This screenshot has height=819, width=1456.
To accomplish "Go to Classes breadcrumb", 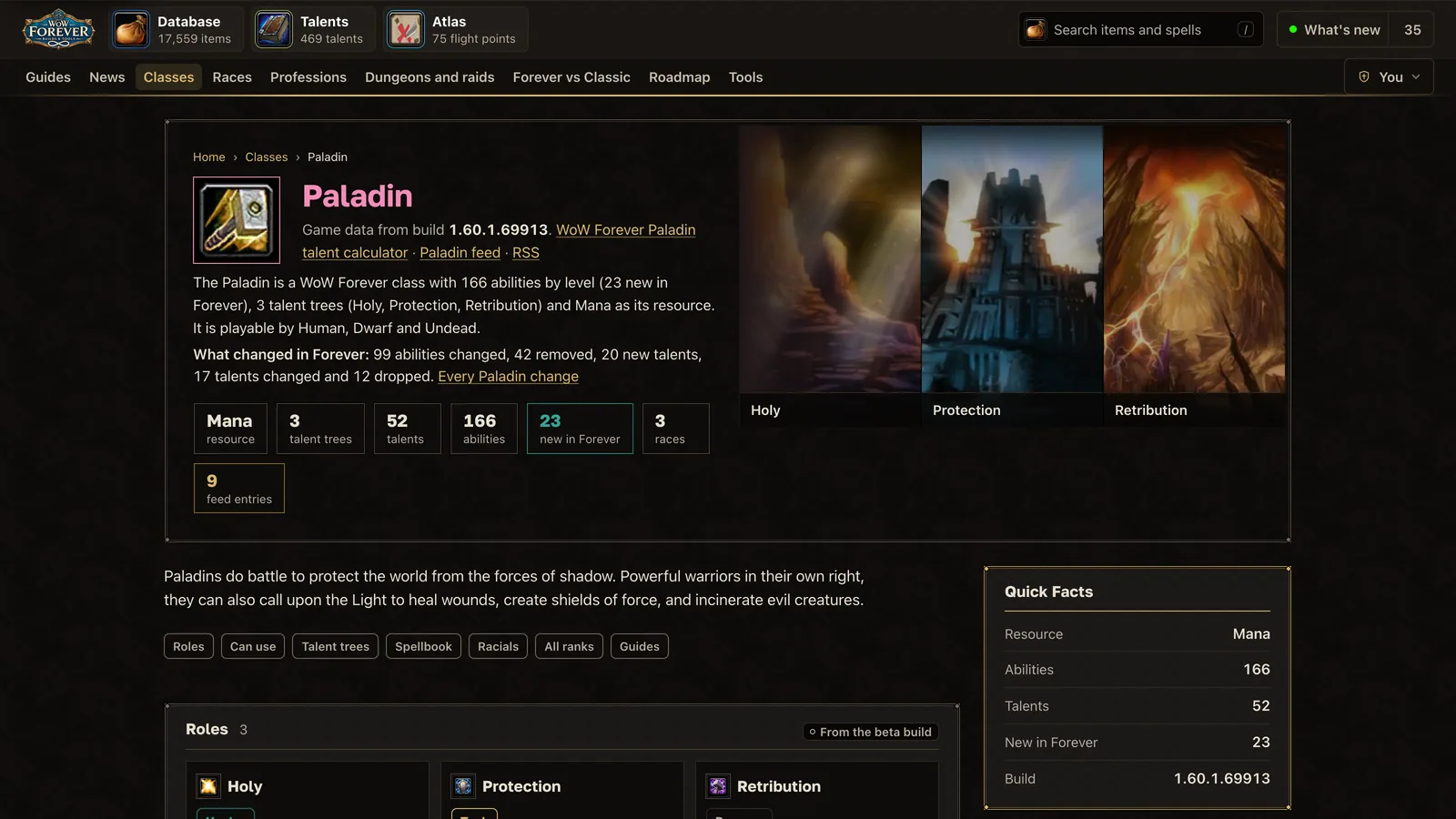I will click(266, 157).
